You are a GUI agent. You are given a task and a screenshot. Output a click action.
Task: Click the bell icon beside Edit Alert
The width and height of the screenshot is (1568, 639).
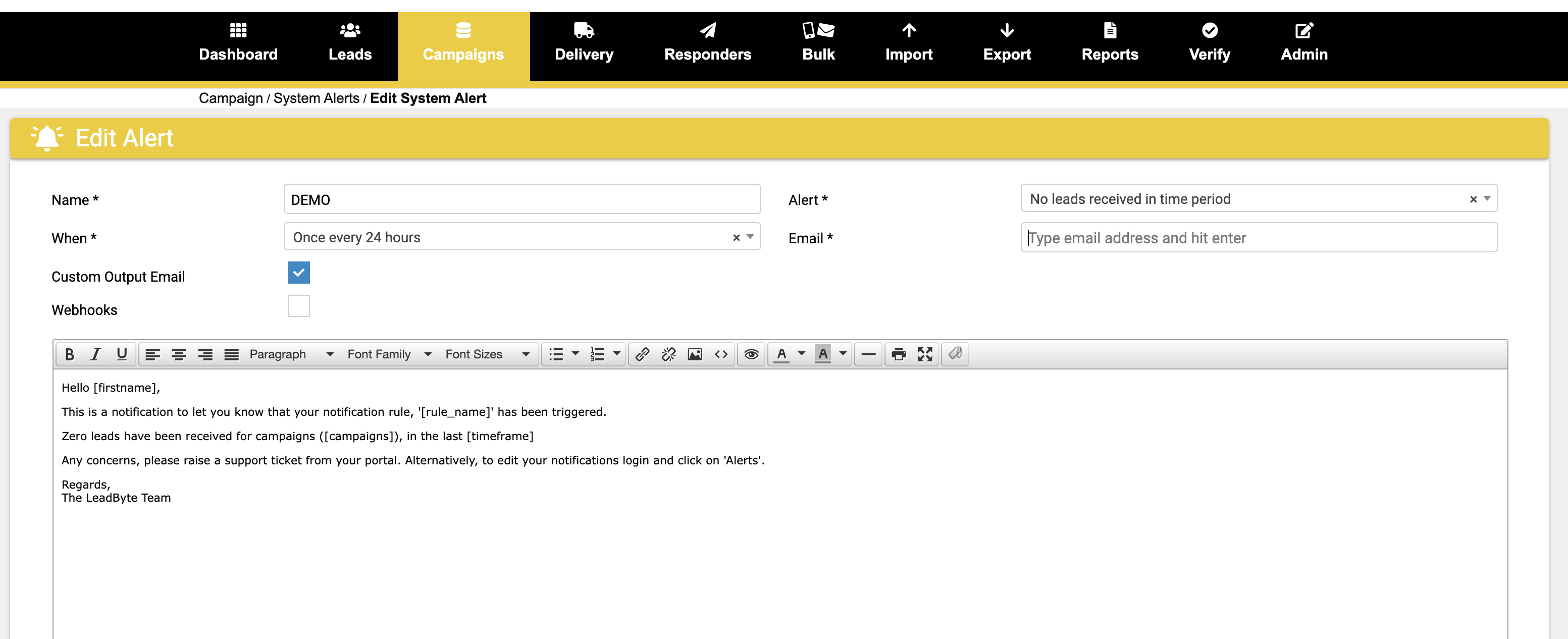tap(47, 138)
